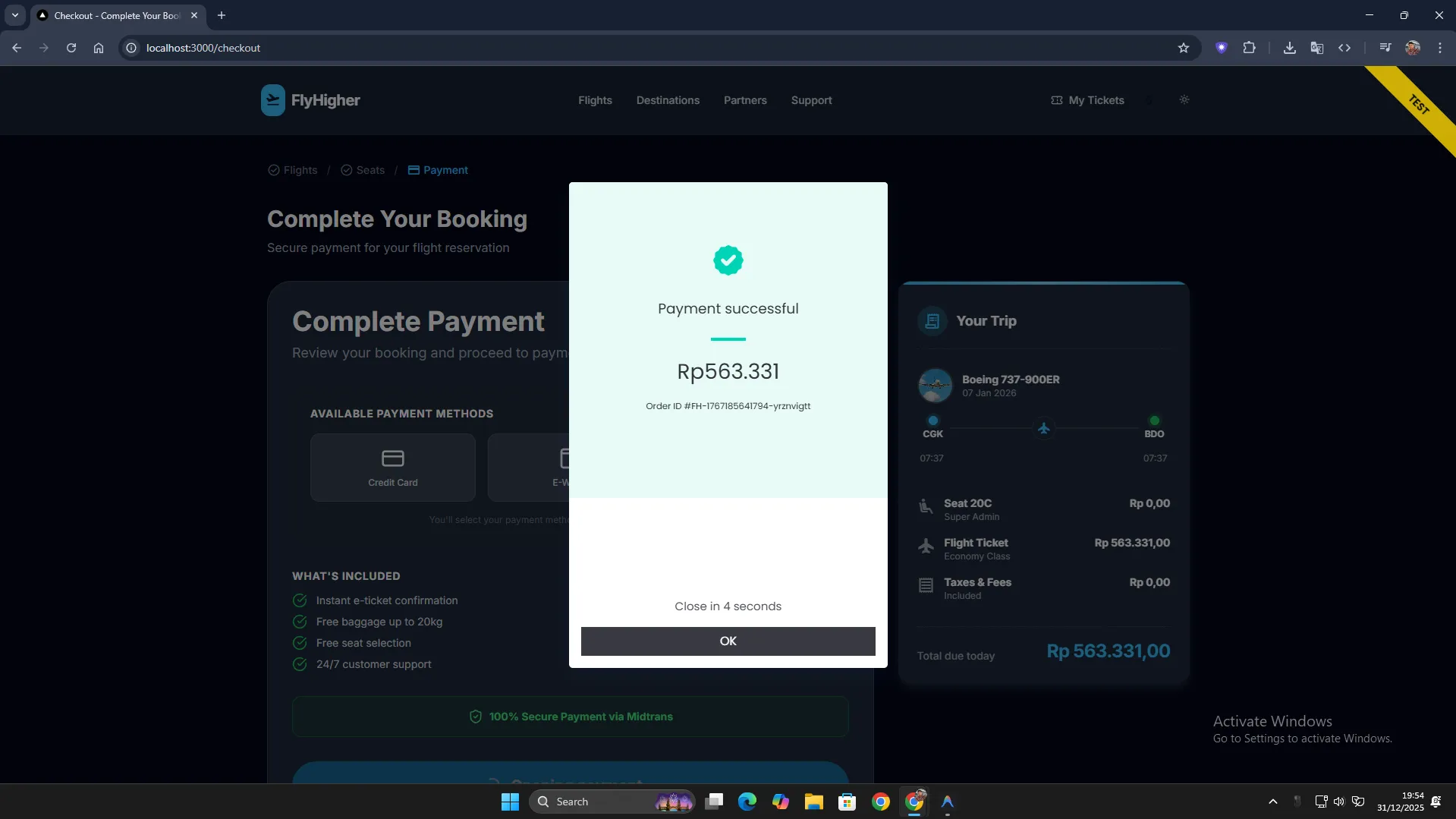Select the Credit Card payment method
Image resolution: width=1456 pixels, height=819 pixels.
coord(392,468)
